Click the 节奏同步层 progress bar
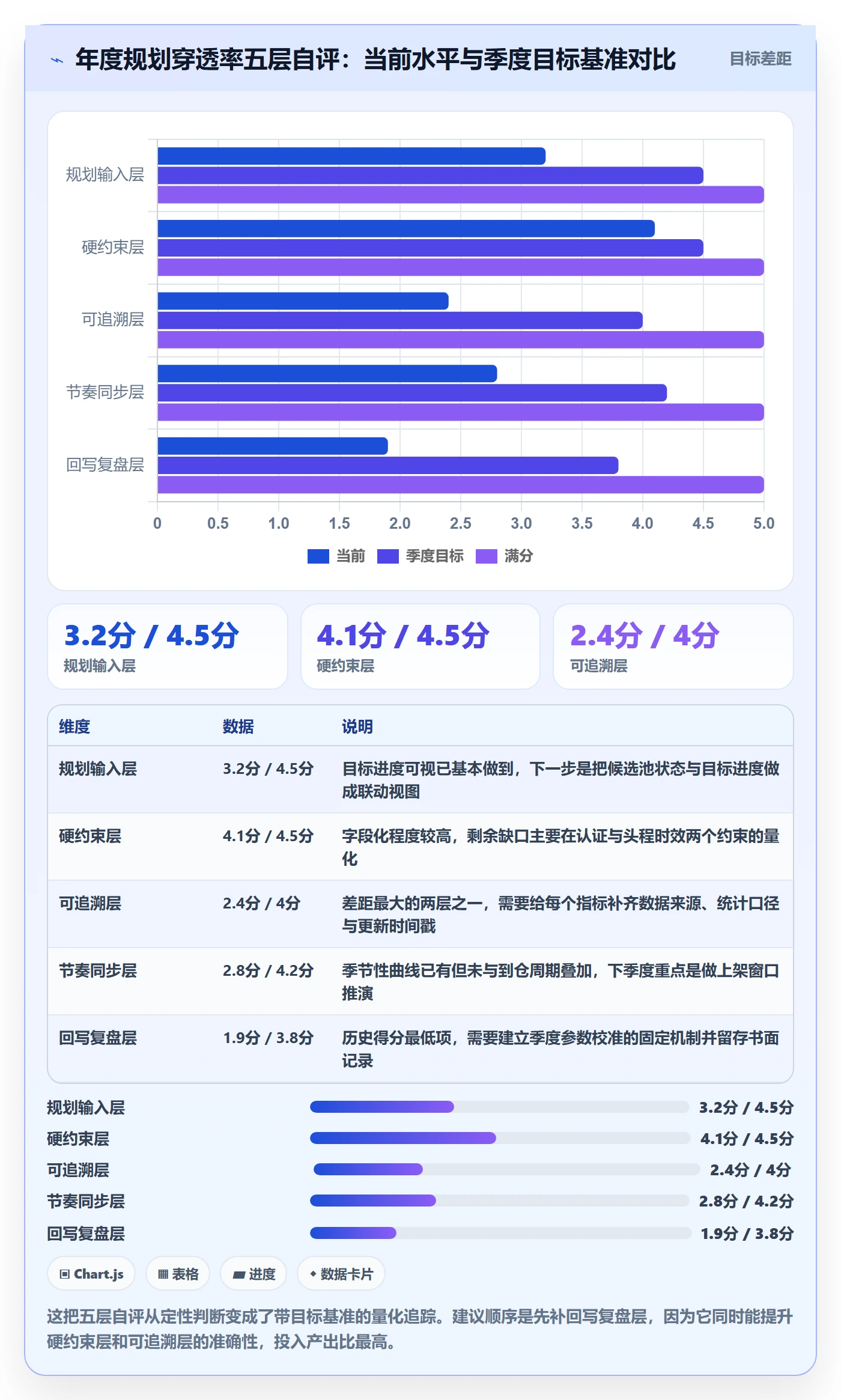The image size is (841, 1400). click(499, 1201)
